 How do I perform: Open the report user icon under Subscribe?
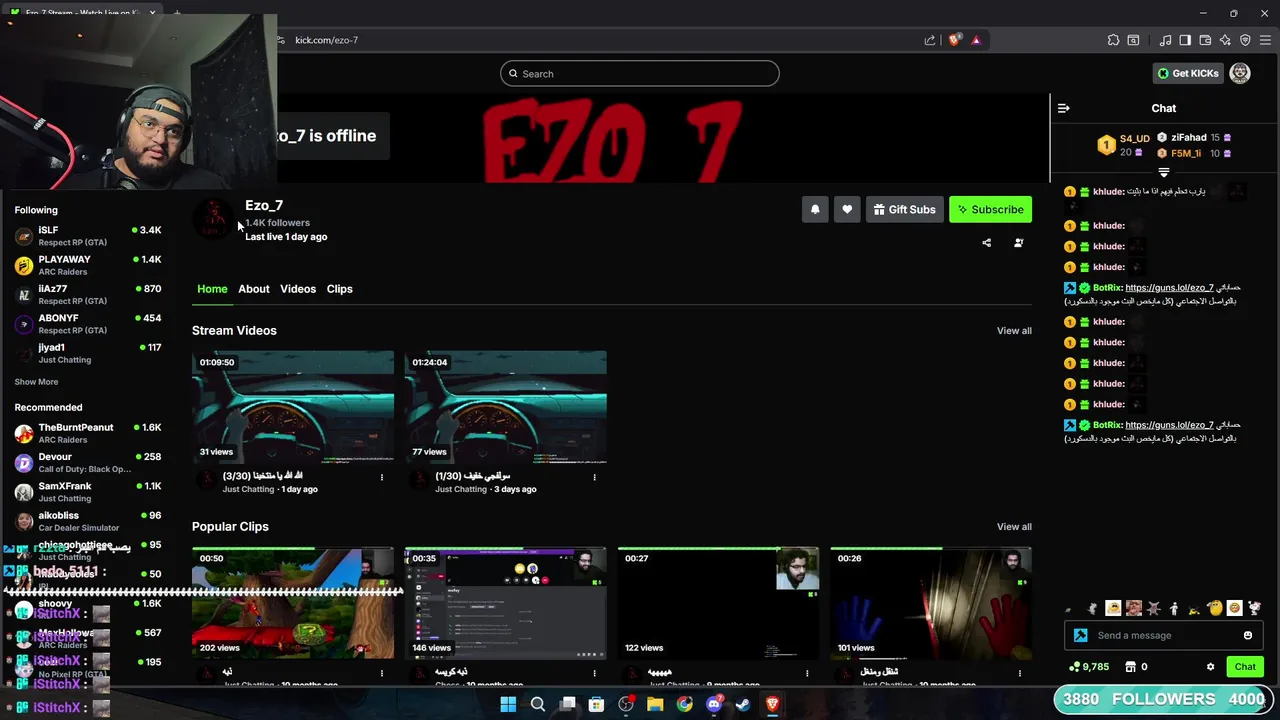pos(1018,242)
